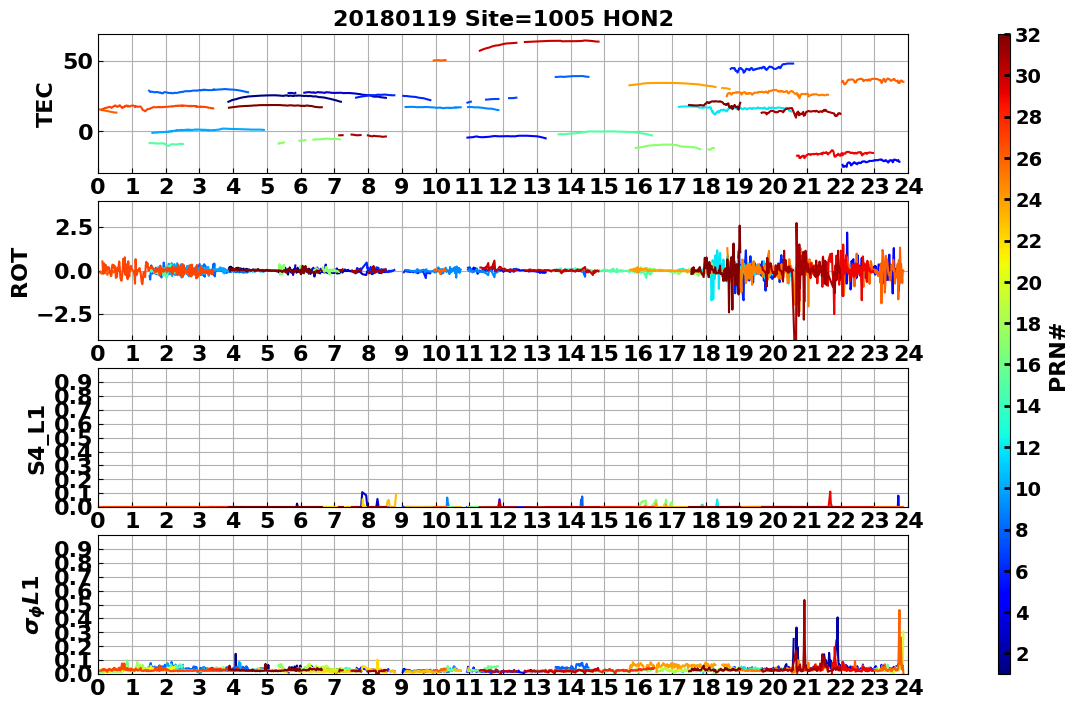Image resolution: width=1077 pixels, height=709 pixels.
Task: Click the colorbar tick label 2
Action: click(x=1022, y=653)
